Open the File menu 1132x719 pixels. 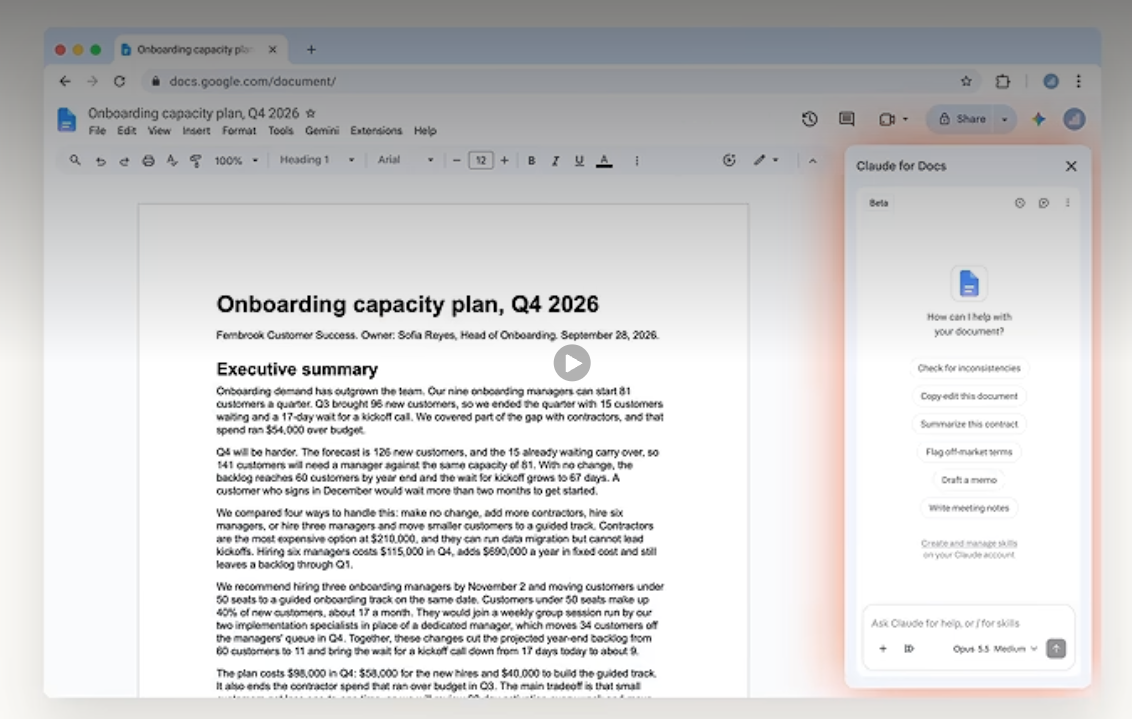pos(97,131)
